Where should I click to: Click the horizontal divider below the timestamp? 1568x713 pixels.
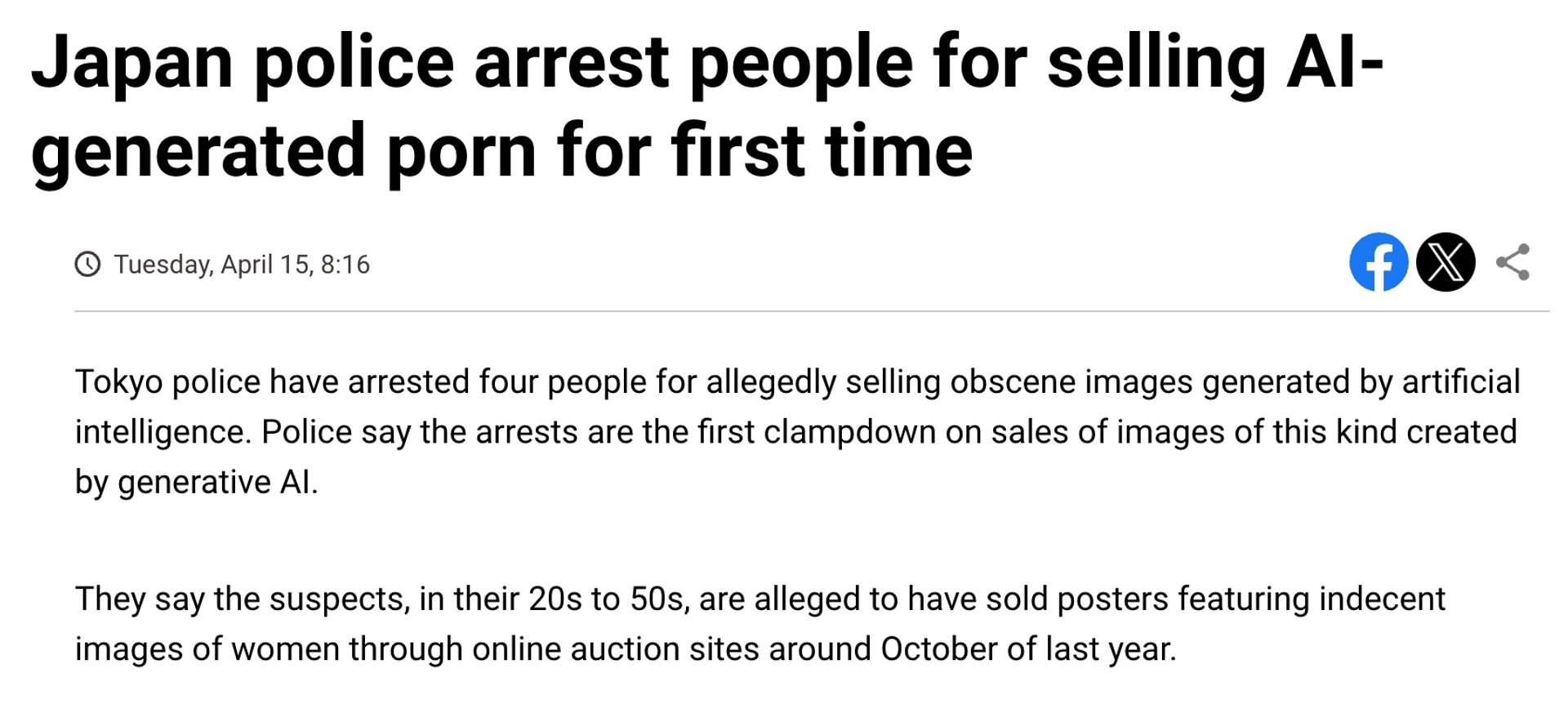[x=812, y=311]
